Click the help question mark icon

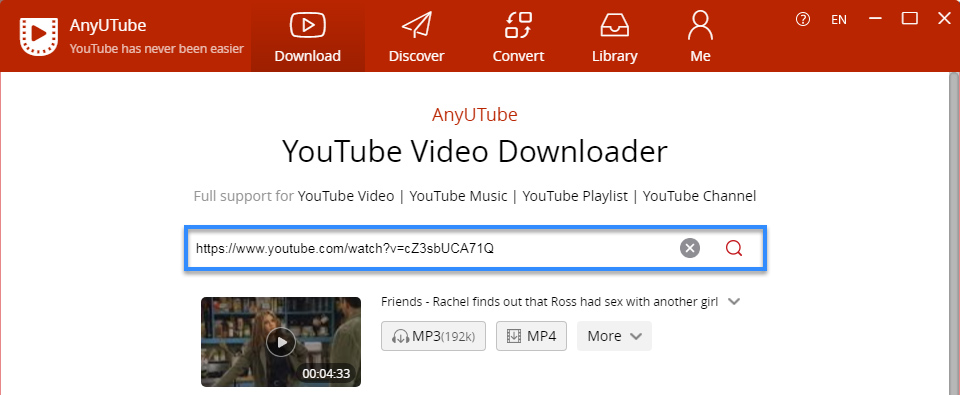click(x=803, y=20)
